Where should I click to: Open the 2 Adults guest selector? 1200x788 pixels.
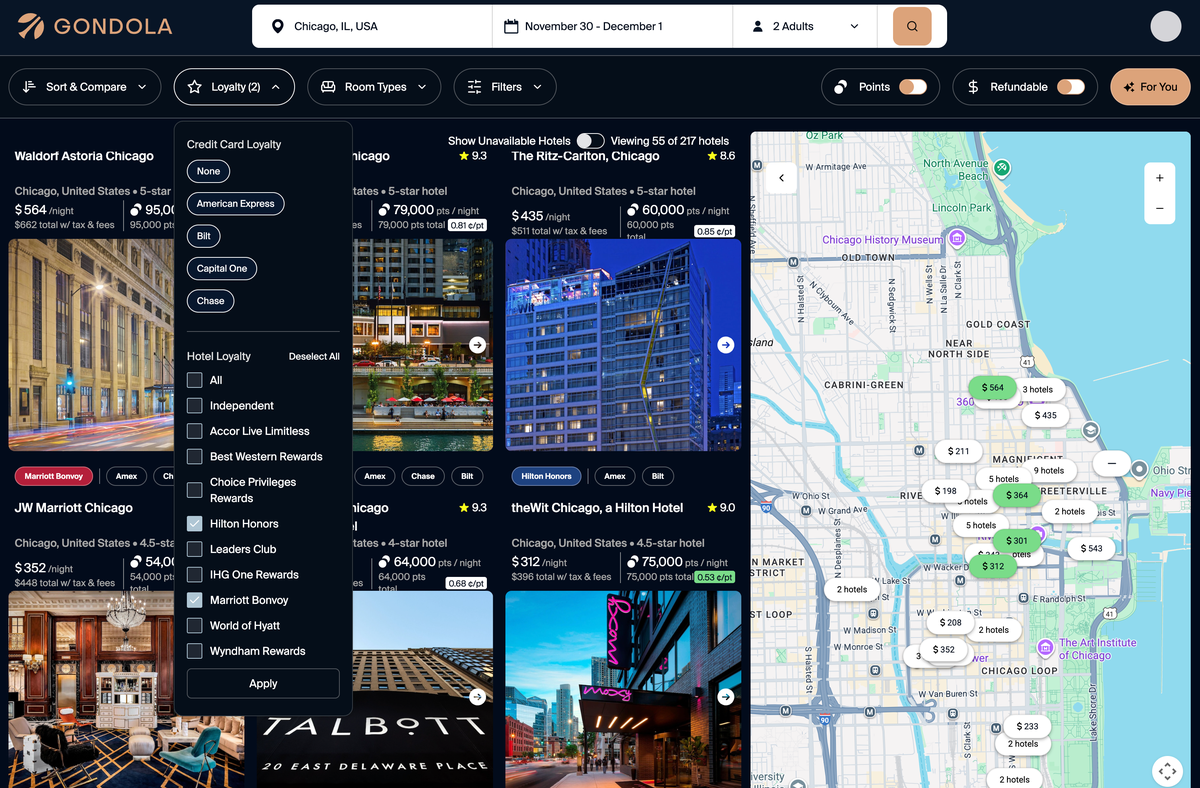point(805,27)
